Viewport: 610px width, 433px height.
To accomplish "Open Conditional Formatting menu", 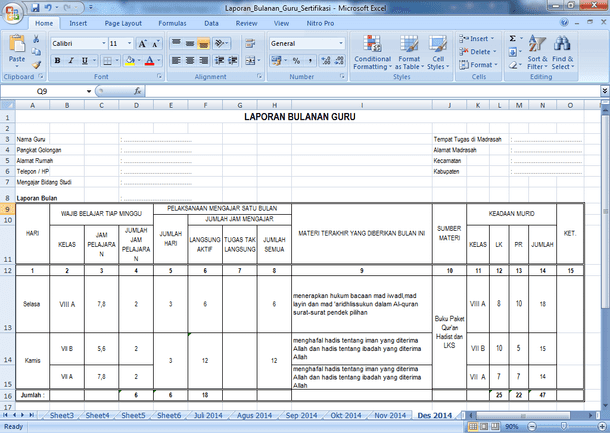I will (372, 52).
